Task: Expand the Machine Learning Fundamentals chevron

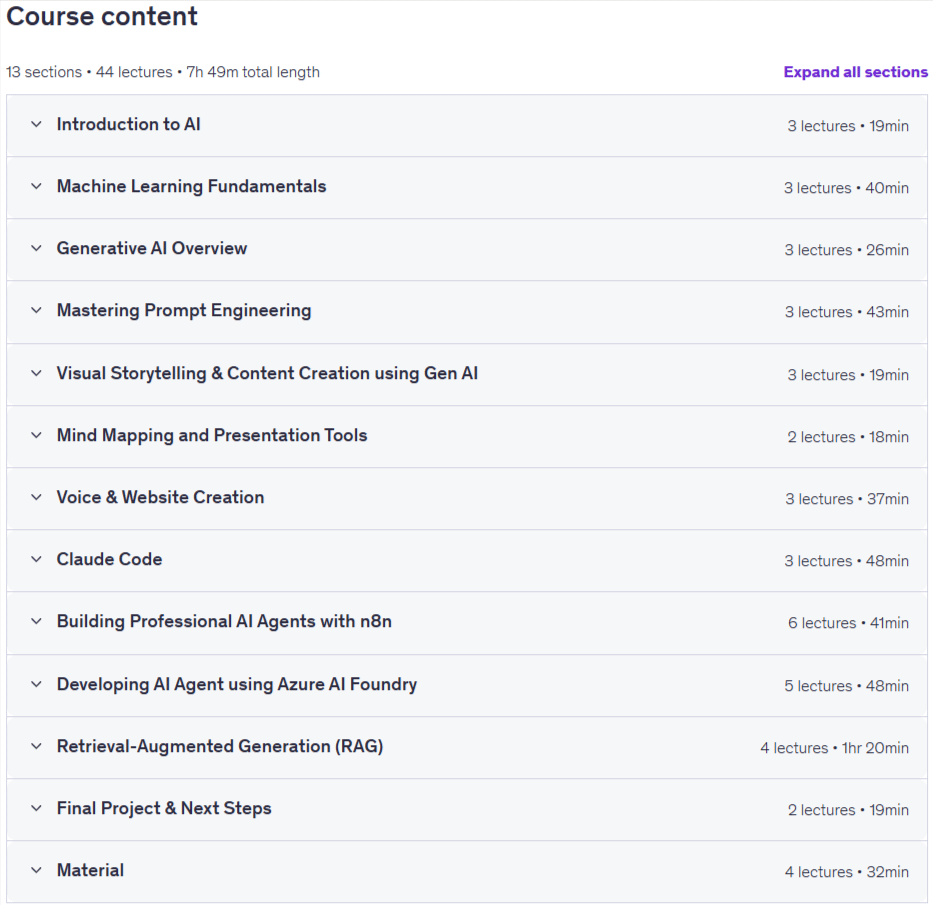Action: point(36,186)
